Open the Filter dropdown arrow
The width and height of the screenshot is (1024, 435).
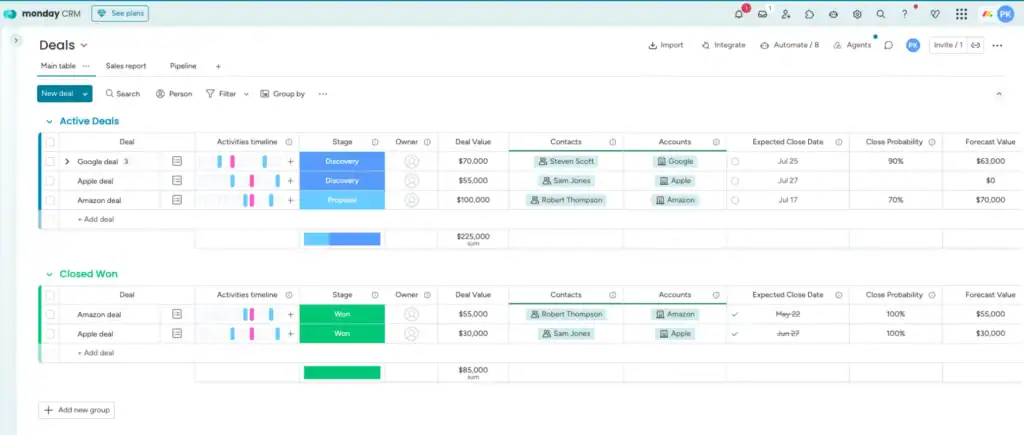246,94
